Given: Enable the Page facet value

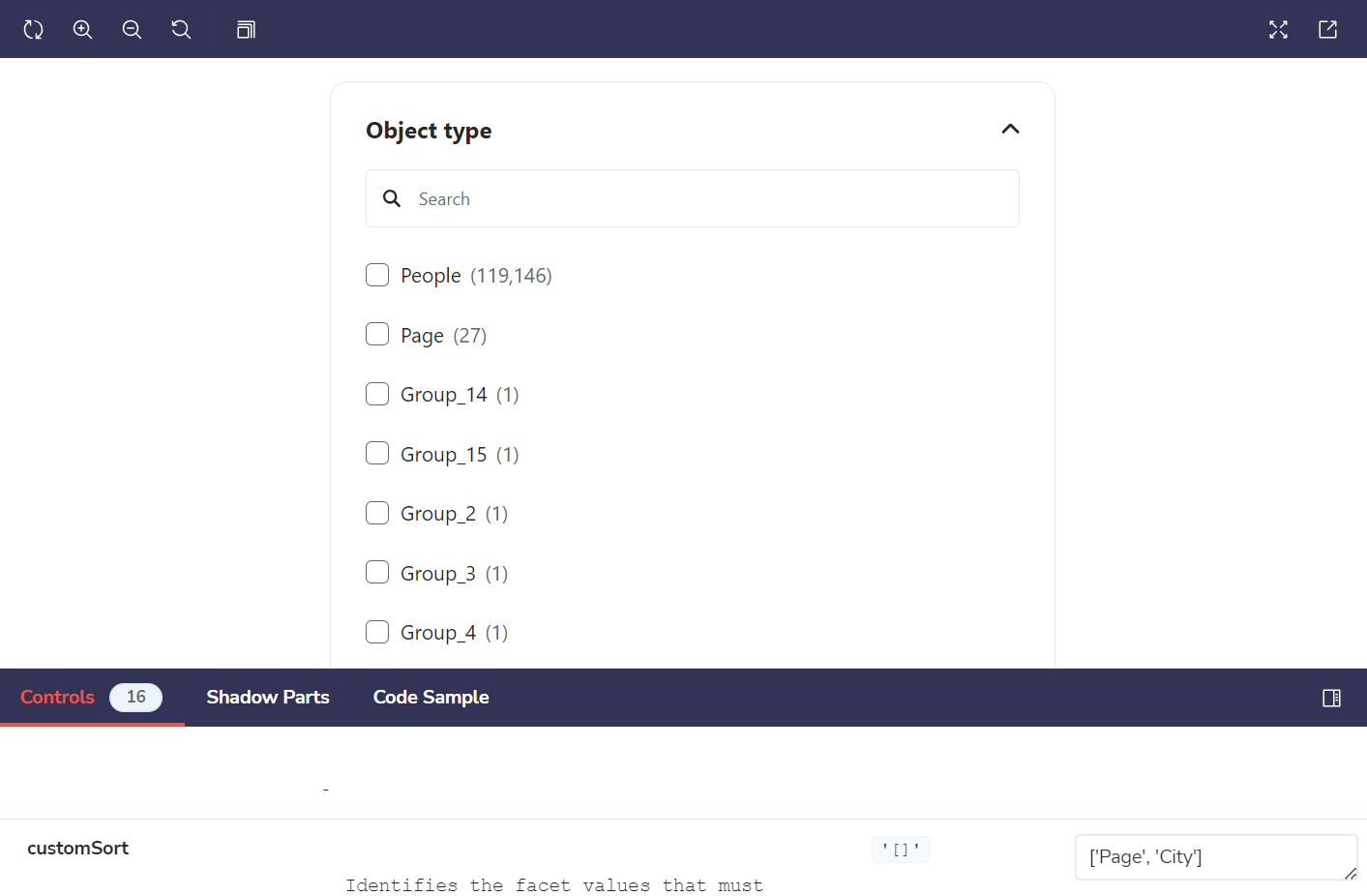Looking at the screenshot, I should click(x=377, y=334).
